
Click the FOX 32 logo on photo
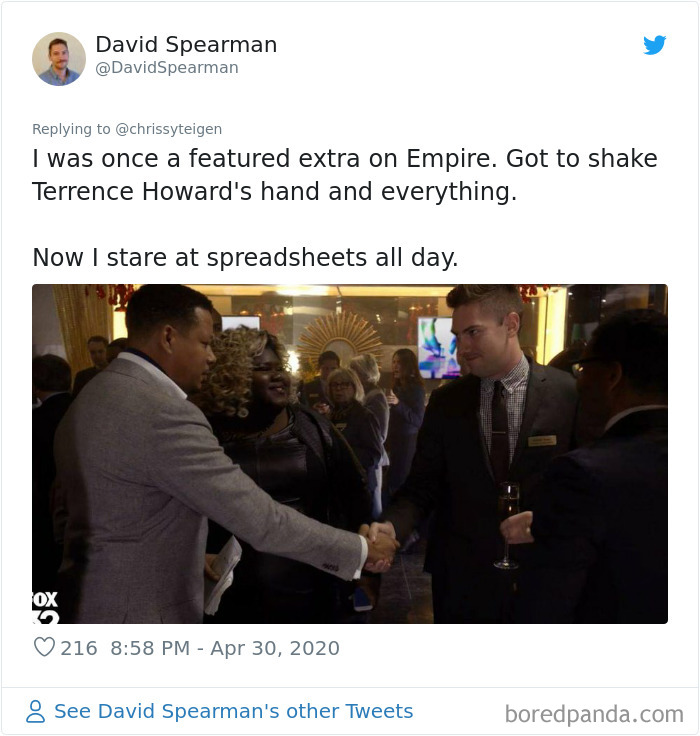(x=46, y=607)
